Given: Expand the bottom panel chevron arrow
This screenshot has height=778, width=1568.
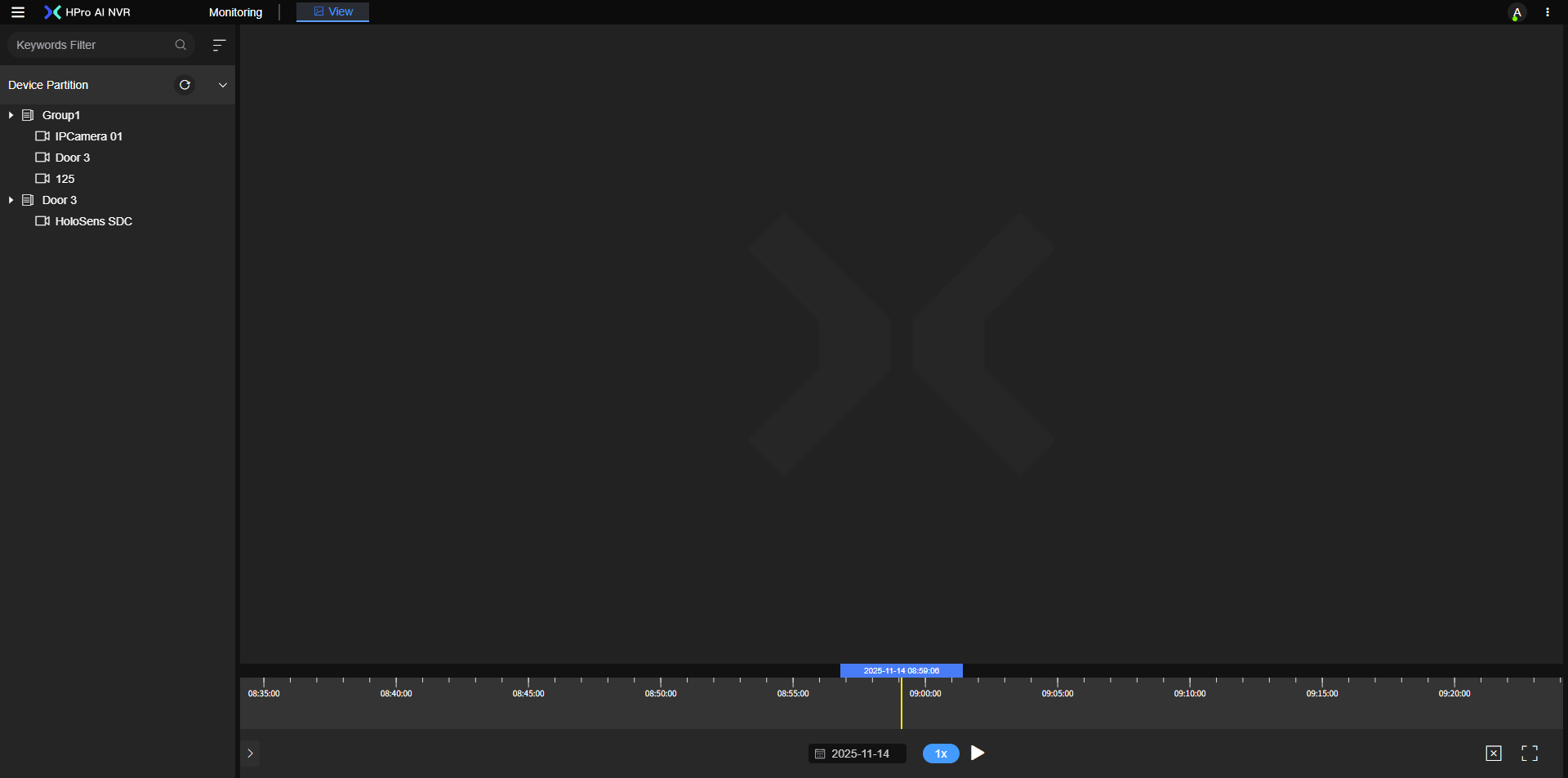Looking at the screenshot, I should (250, 754).
